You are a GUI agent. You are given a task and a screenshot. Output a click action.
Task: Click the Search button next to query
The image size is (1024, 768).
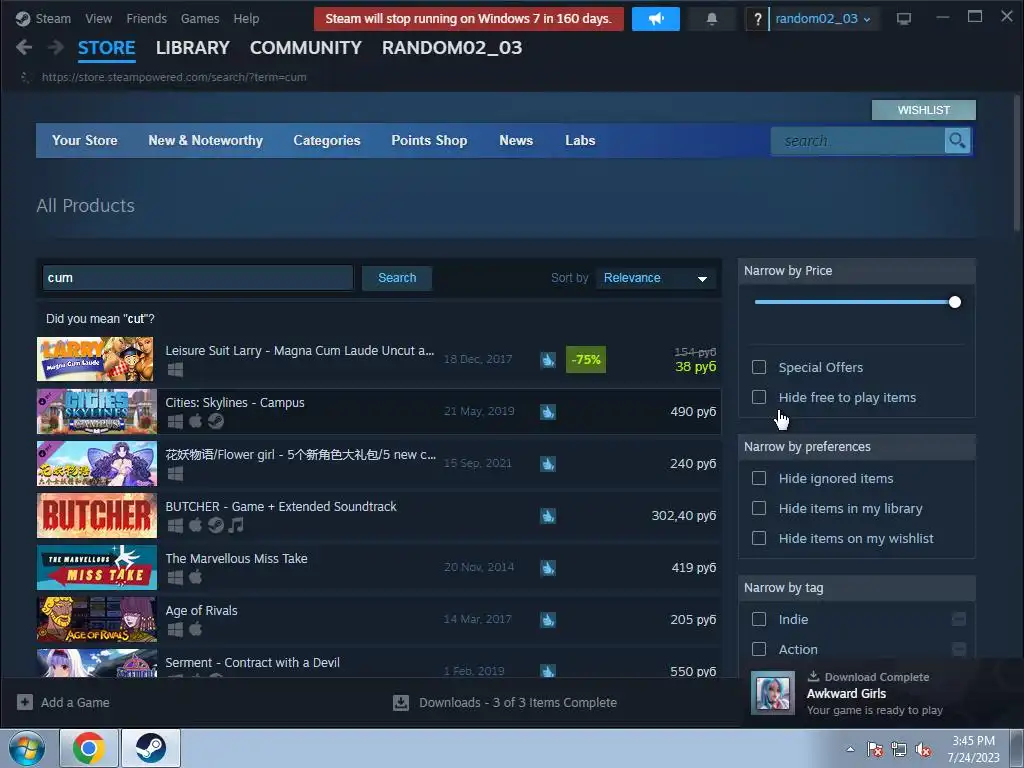point(397,278)
